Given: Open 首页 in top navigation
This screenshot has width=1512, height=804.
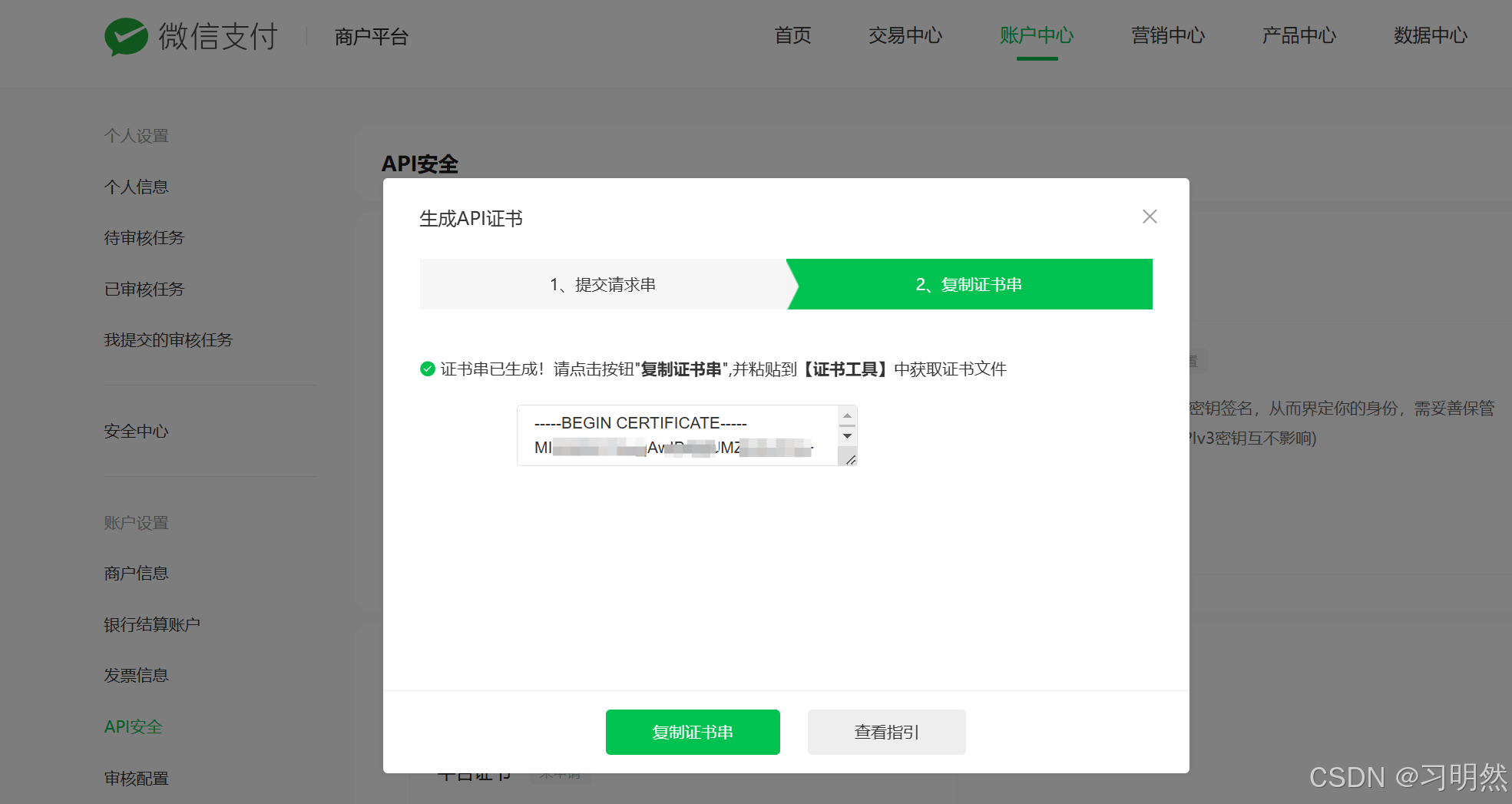Looking at the screenshot, I should click(x=792, y=35).
